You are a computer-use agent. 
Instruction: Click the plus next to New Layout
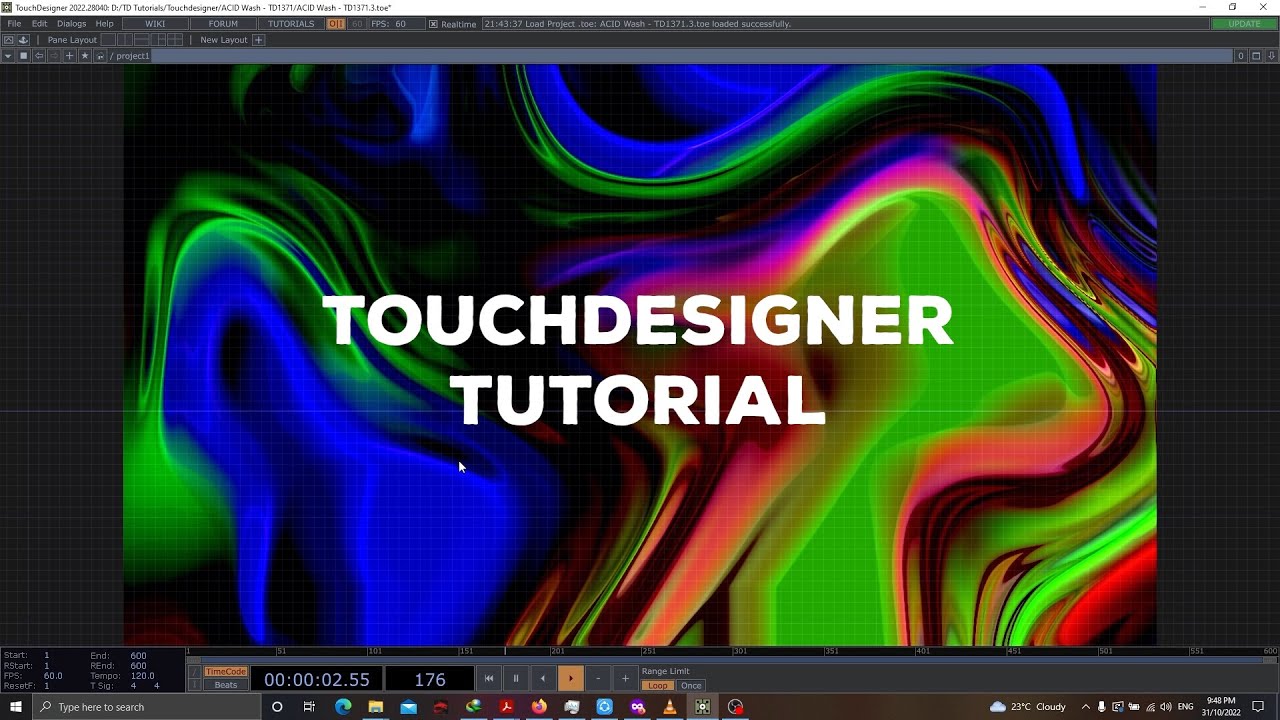click(x=258, y=40)
